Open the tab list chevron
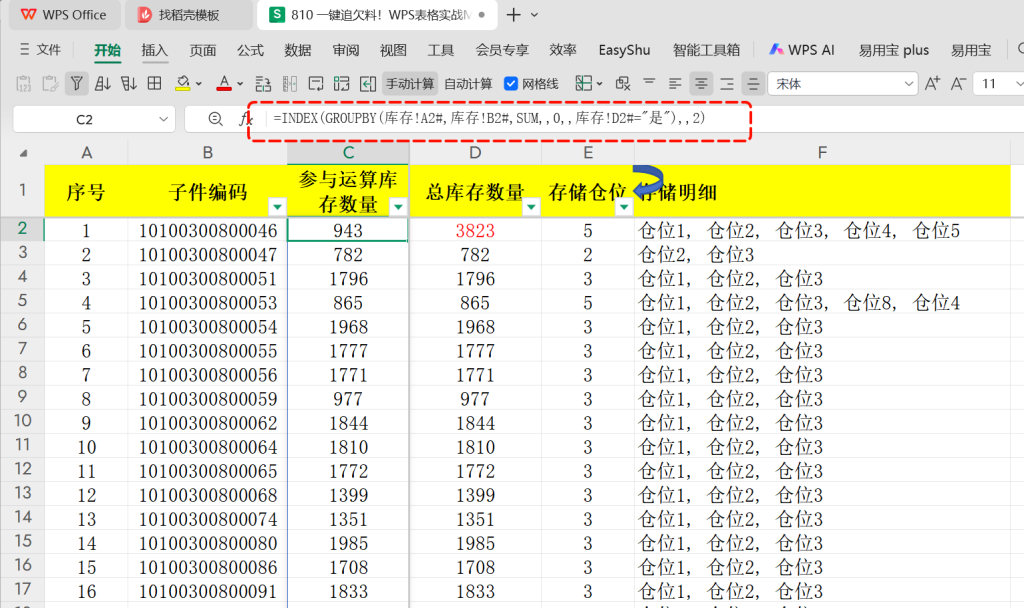Image resolution: width=1024 pixels, height=608 pixels. (x=534, y=15)
